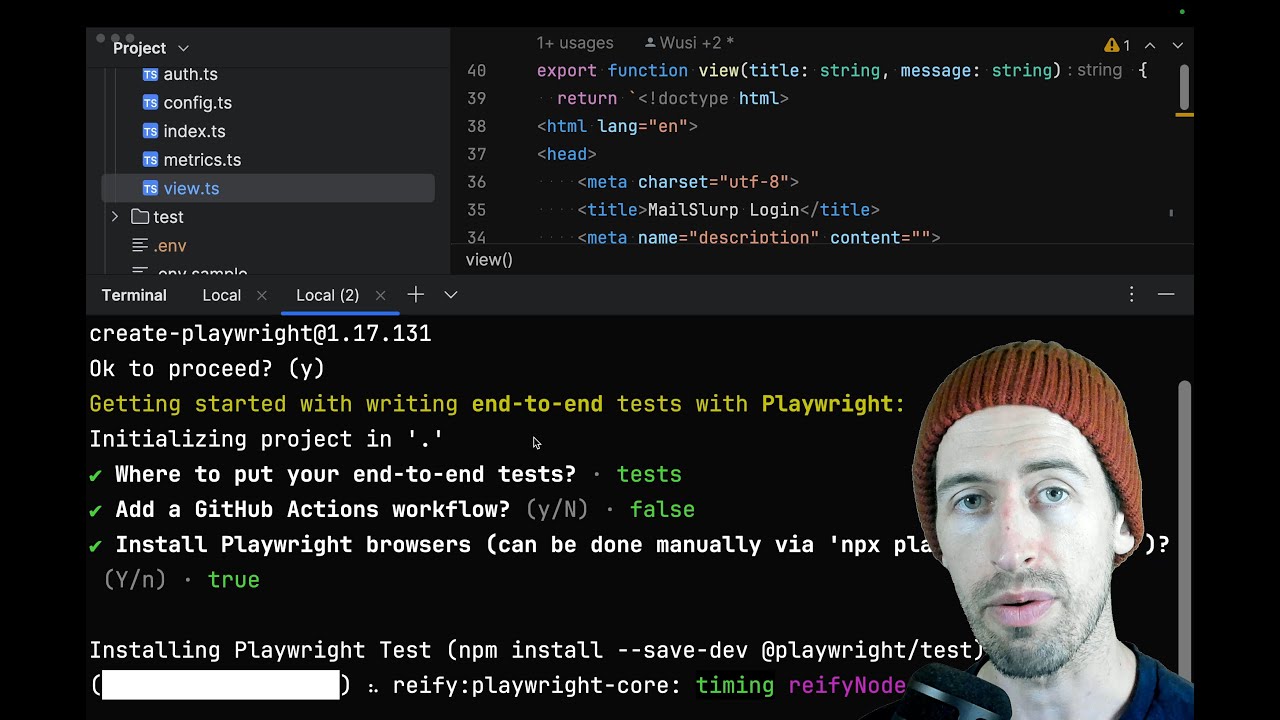Click the 'true' install browsers answer
This screenshot has width=1280, height=720.
[x=233, y=580]
